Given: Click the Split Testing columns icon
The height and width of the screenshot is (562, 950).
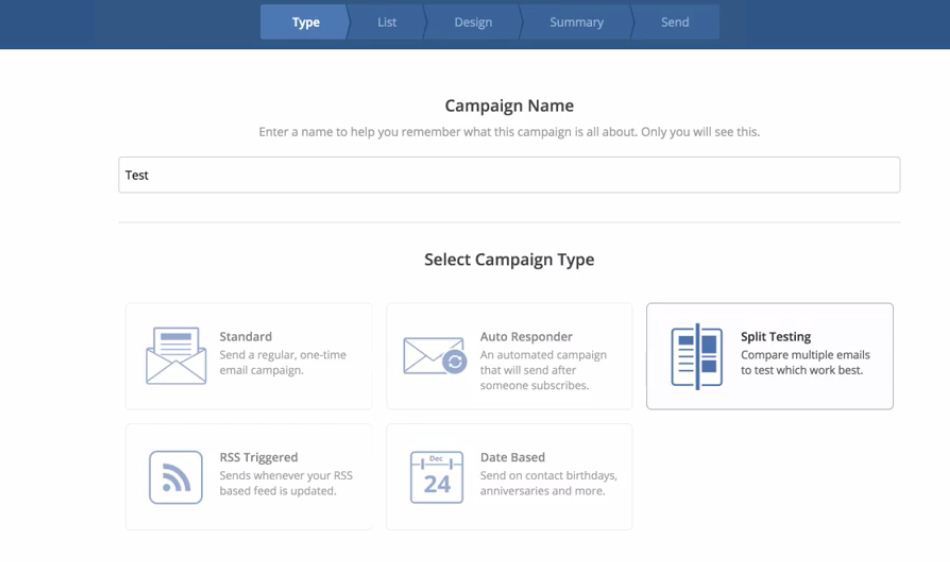Looking at the screenshot, I should coord(697,356).
